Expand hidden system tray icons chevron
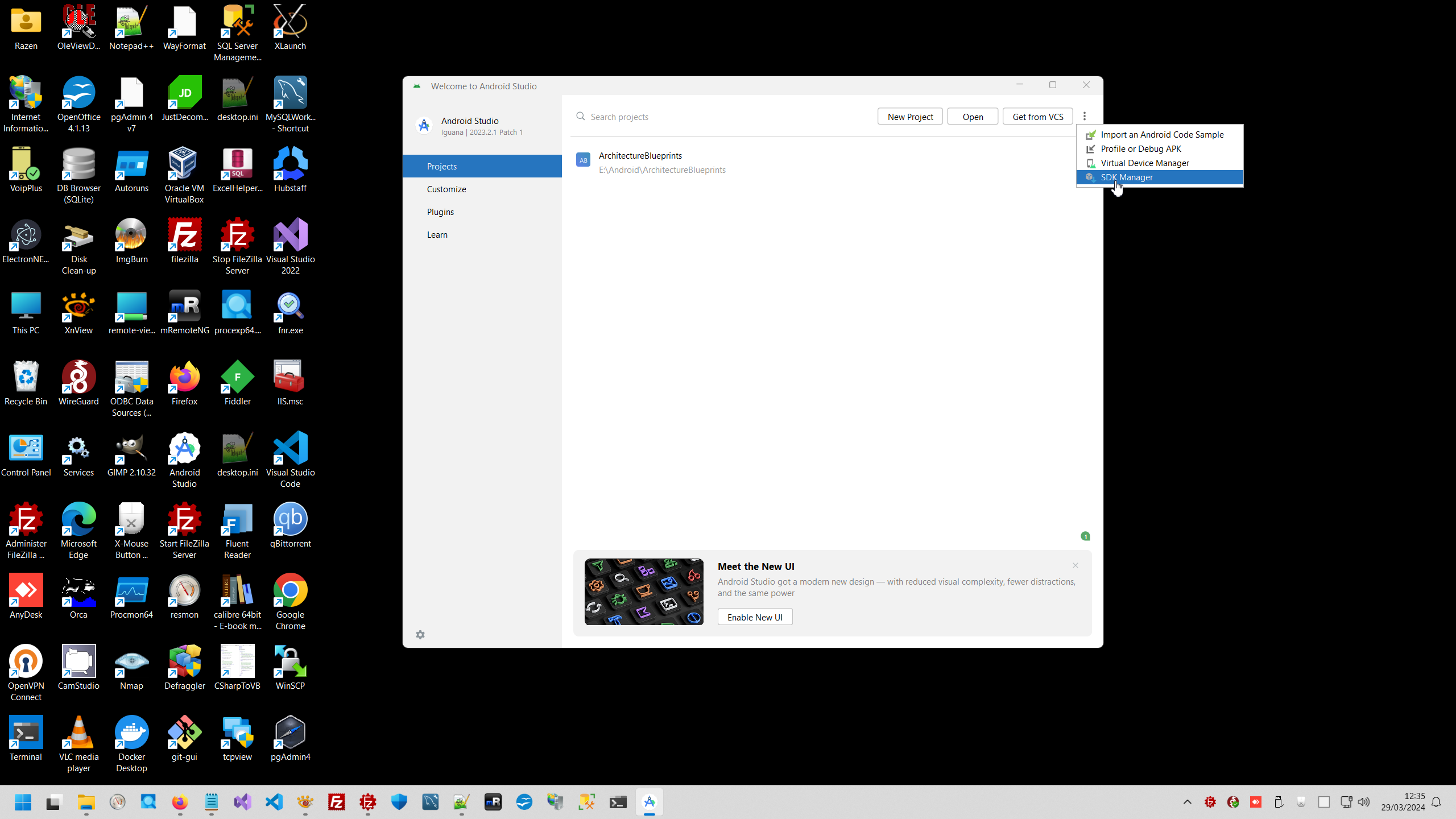The width and height of the screenshot is (1456, 819). (1188, 802)
